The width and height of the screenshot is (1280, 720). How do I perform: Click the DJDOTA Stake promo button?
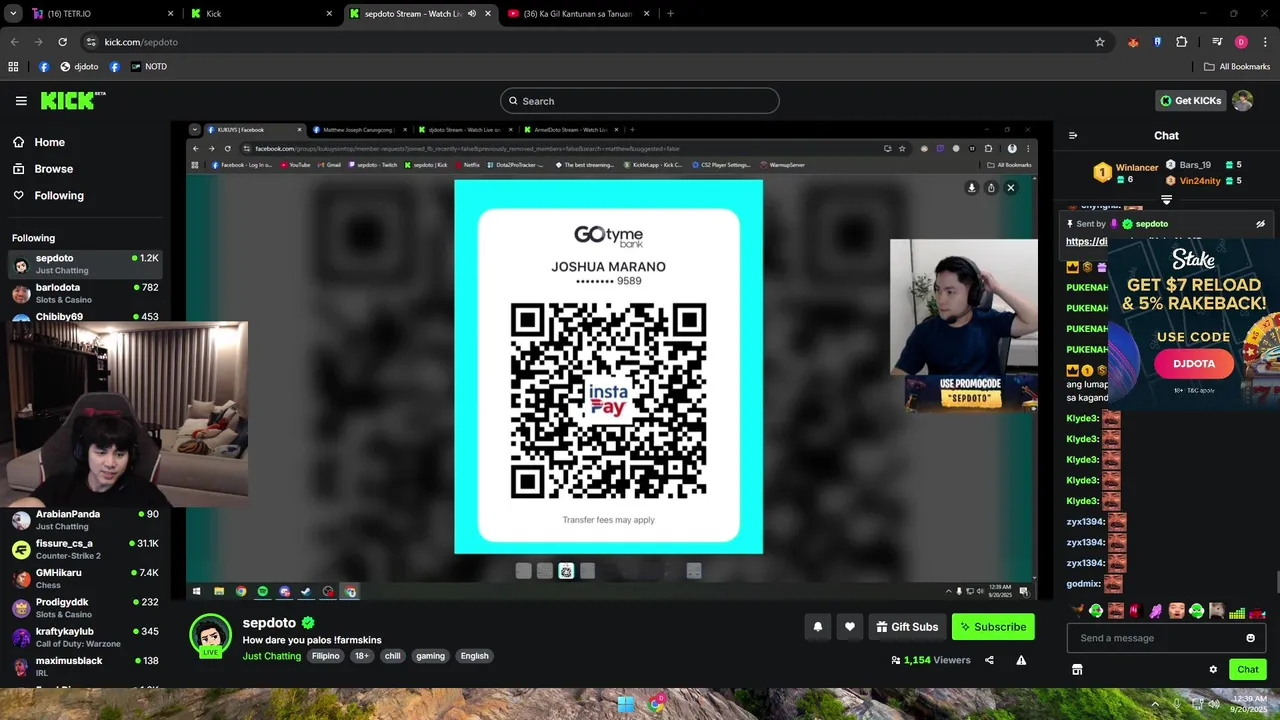pos(1194,363)
